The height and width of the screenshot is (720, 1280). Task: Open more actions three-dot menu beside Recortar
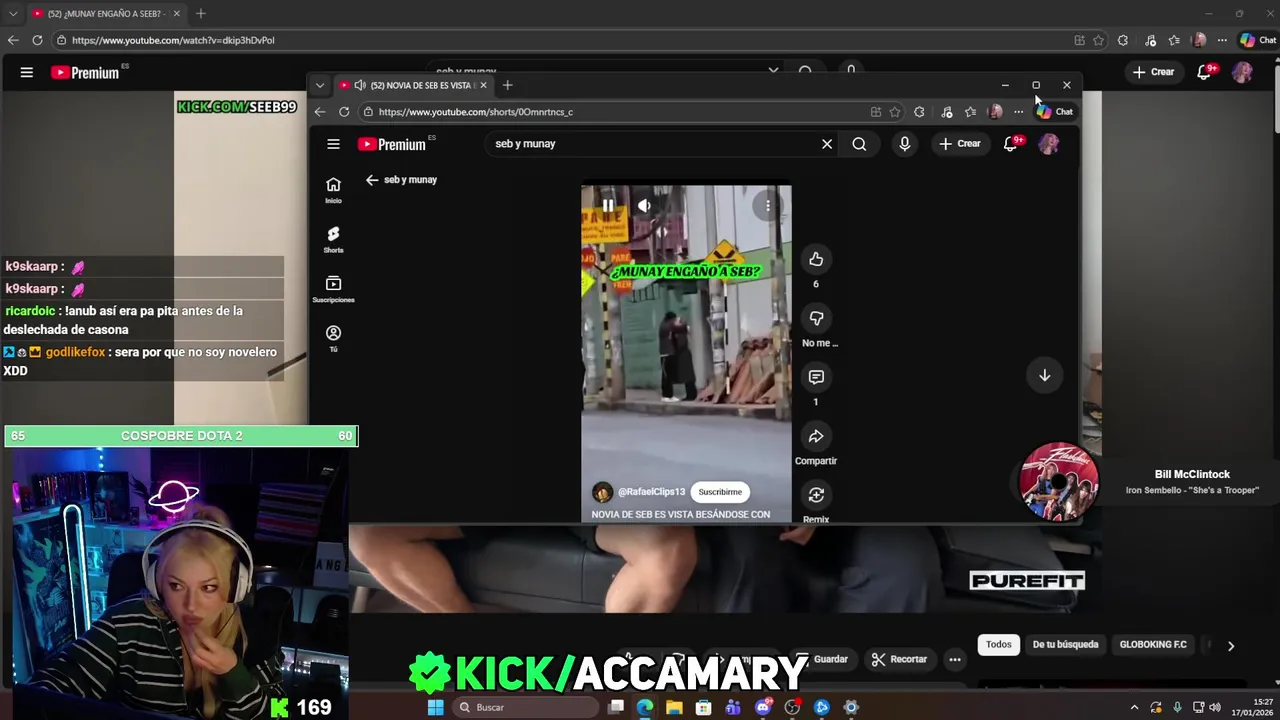(955, 659)
